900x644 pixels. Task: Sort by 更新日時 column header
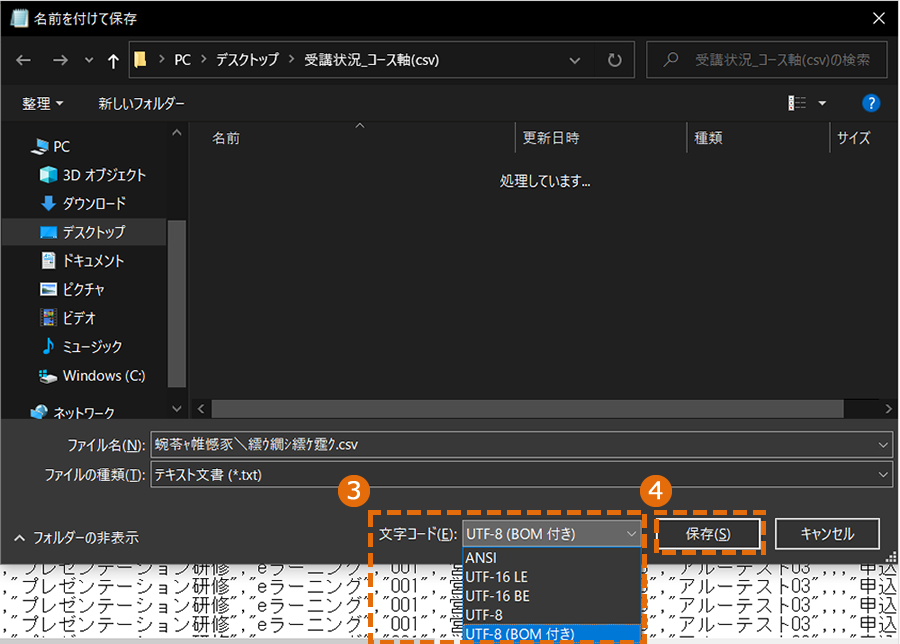pyautogui.click(x=551, y=138)
